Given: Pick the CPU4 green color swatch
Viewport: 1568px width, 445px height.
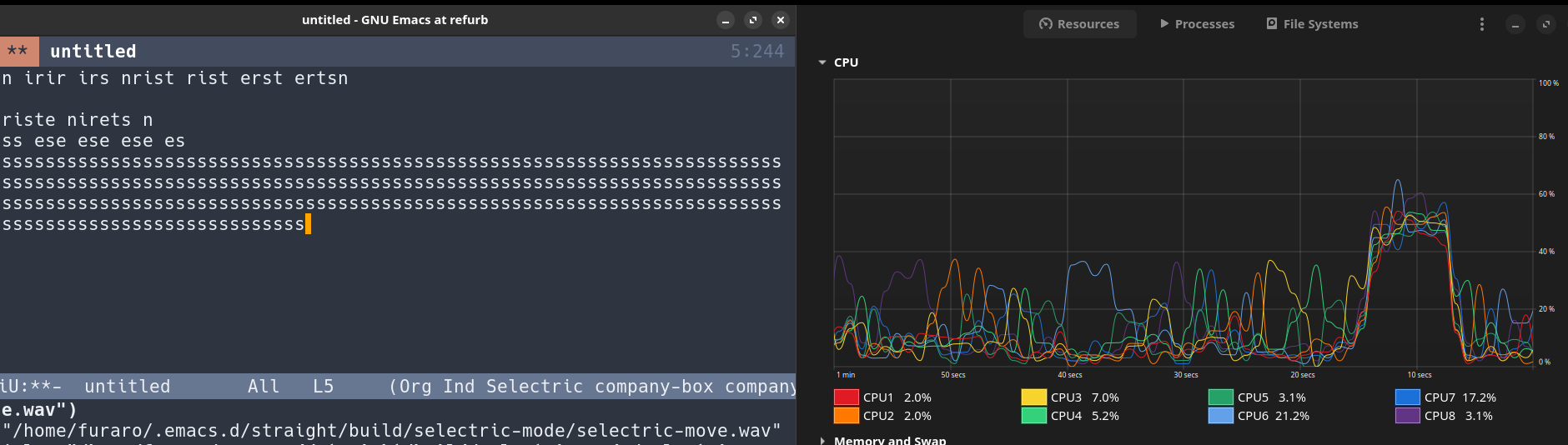Looking at the screenshot, I should tap(1033, 416).
